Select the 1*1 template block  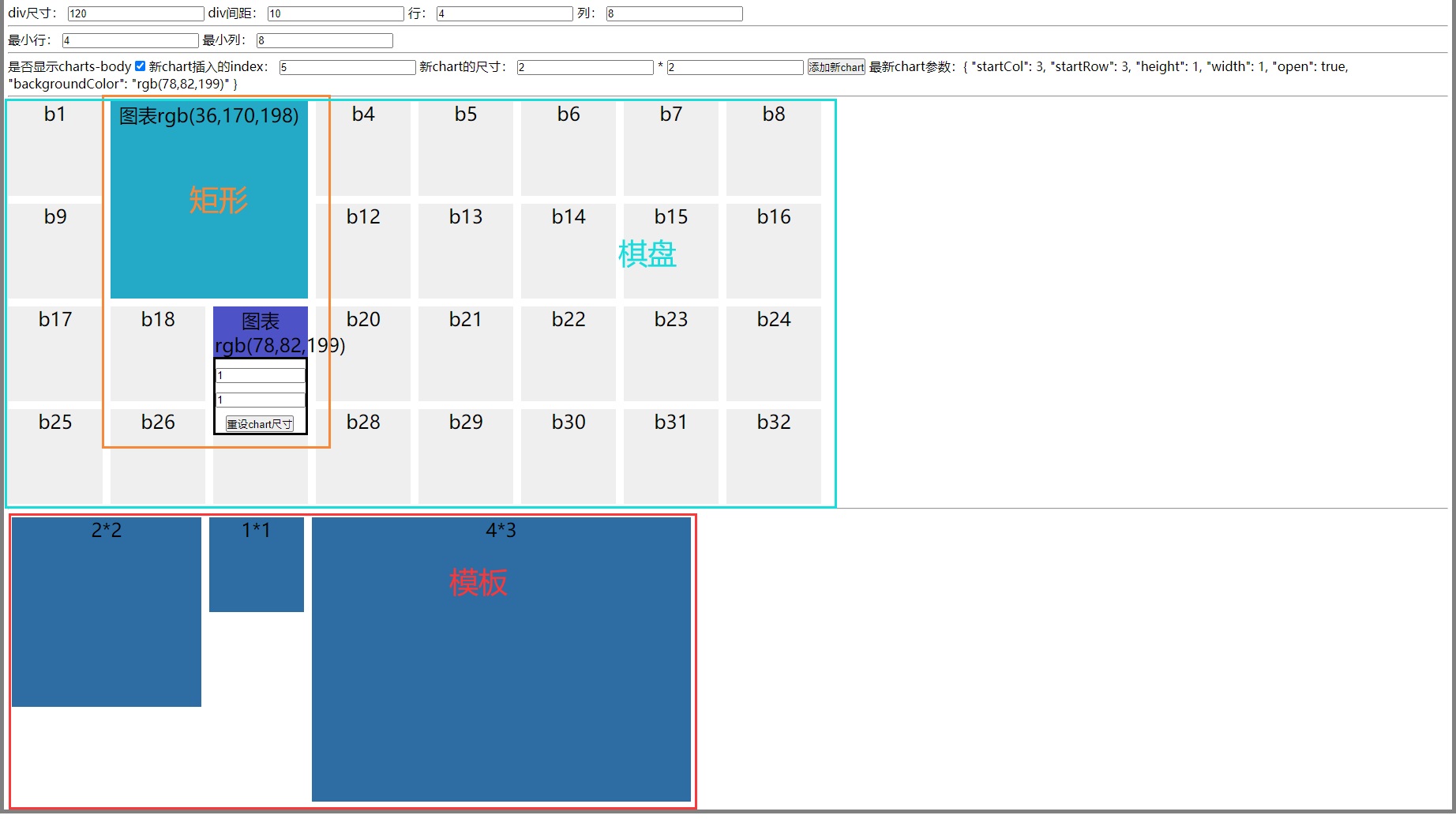click(257, 565)
